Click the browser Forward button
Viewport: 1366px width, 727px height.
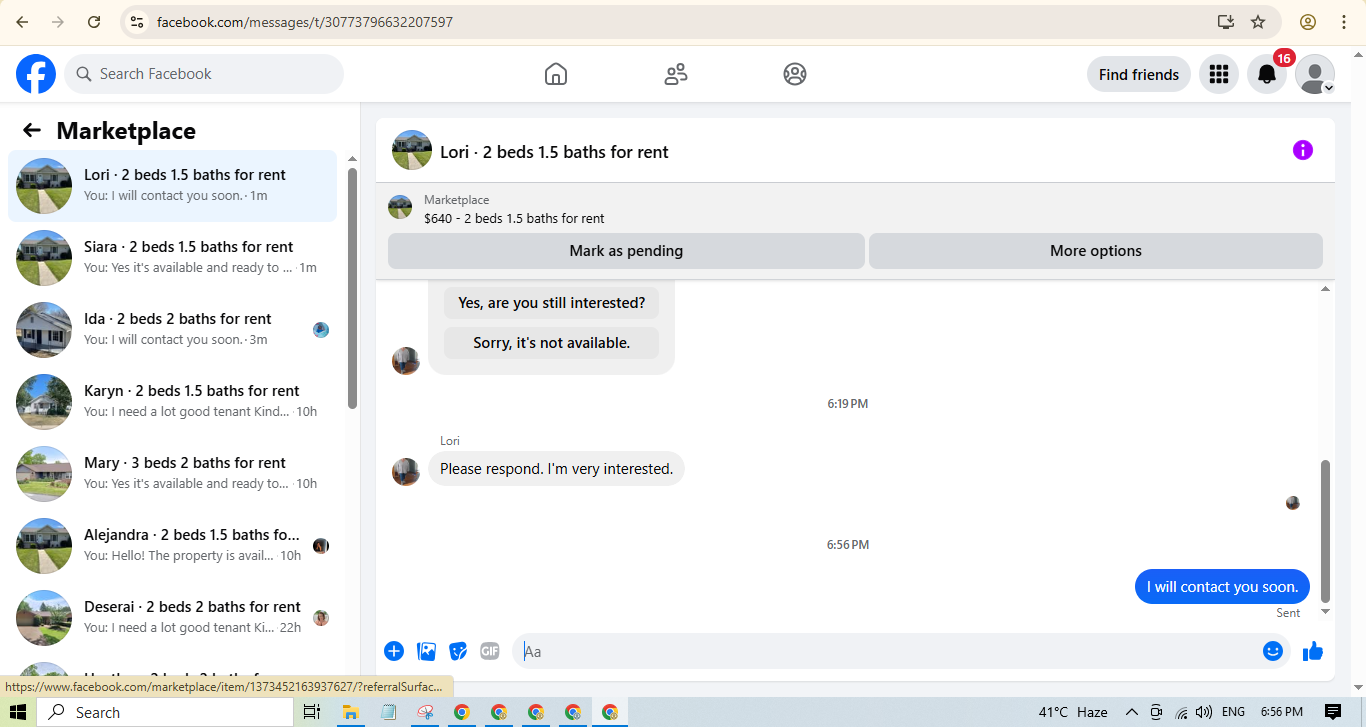pos(58,22)
